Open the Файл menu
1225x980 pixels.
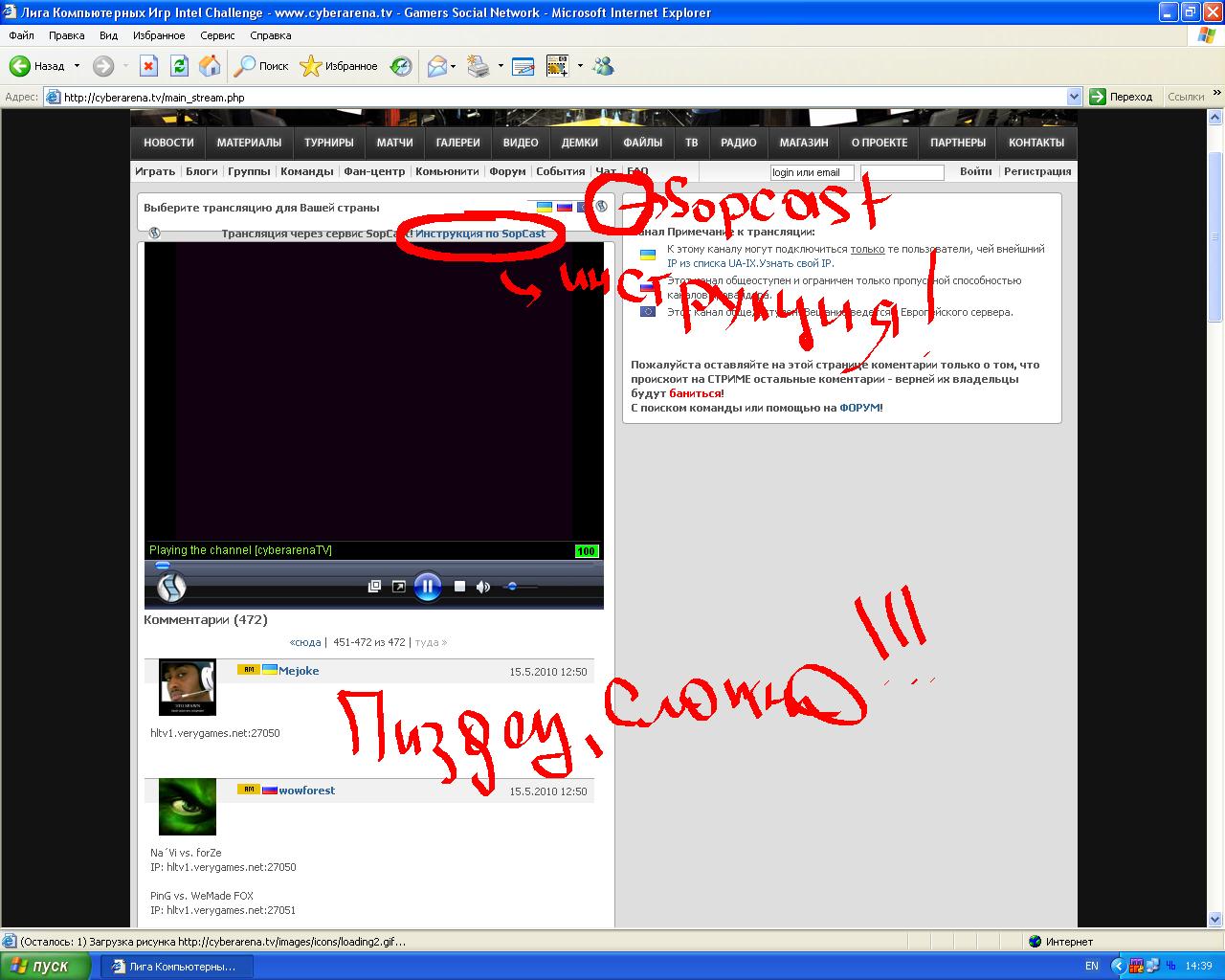[x=21, y=35]
